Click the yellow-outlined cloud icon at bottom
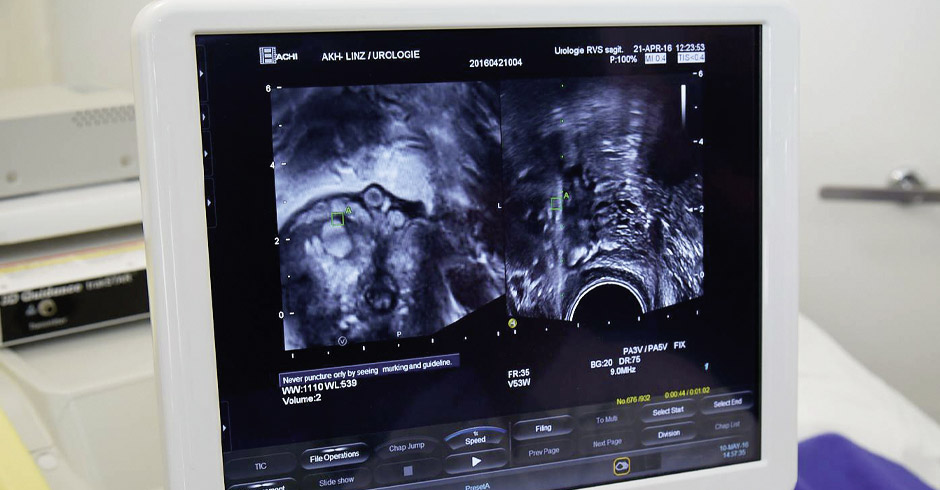The height and width of the screenshot is (490, 940). click(622, 466)
